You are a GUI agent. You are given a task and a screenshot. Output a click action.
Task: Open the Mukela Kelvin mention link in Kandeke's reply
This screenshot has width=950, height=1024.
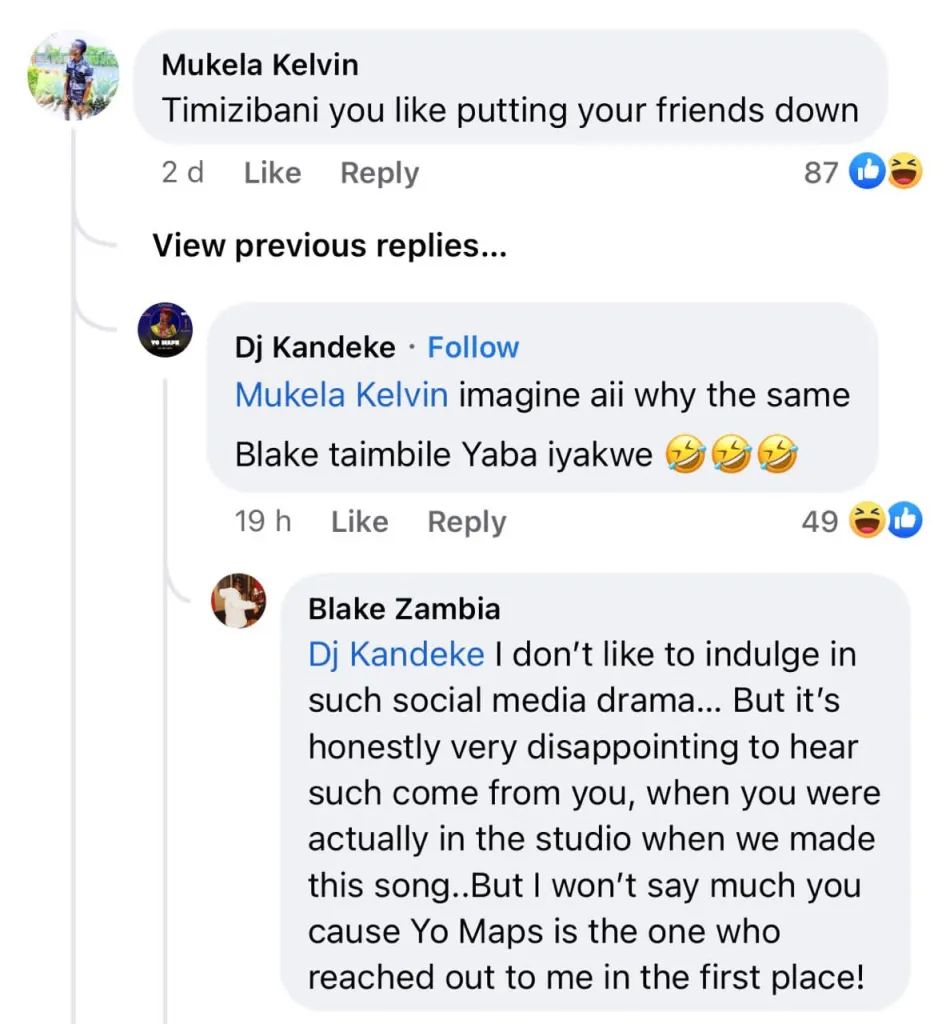click(x=341, y=394)
